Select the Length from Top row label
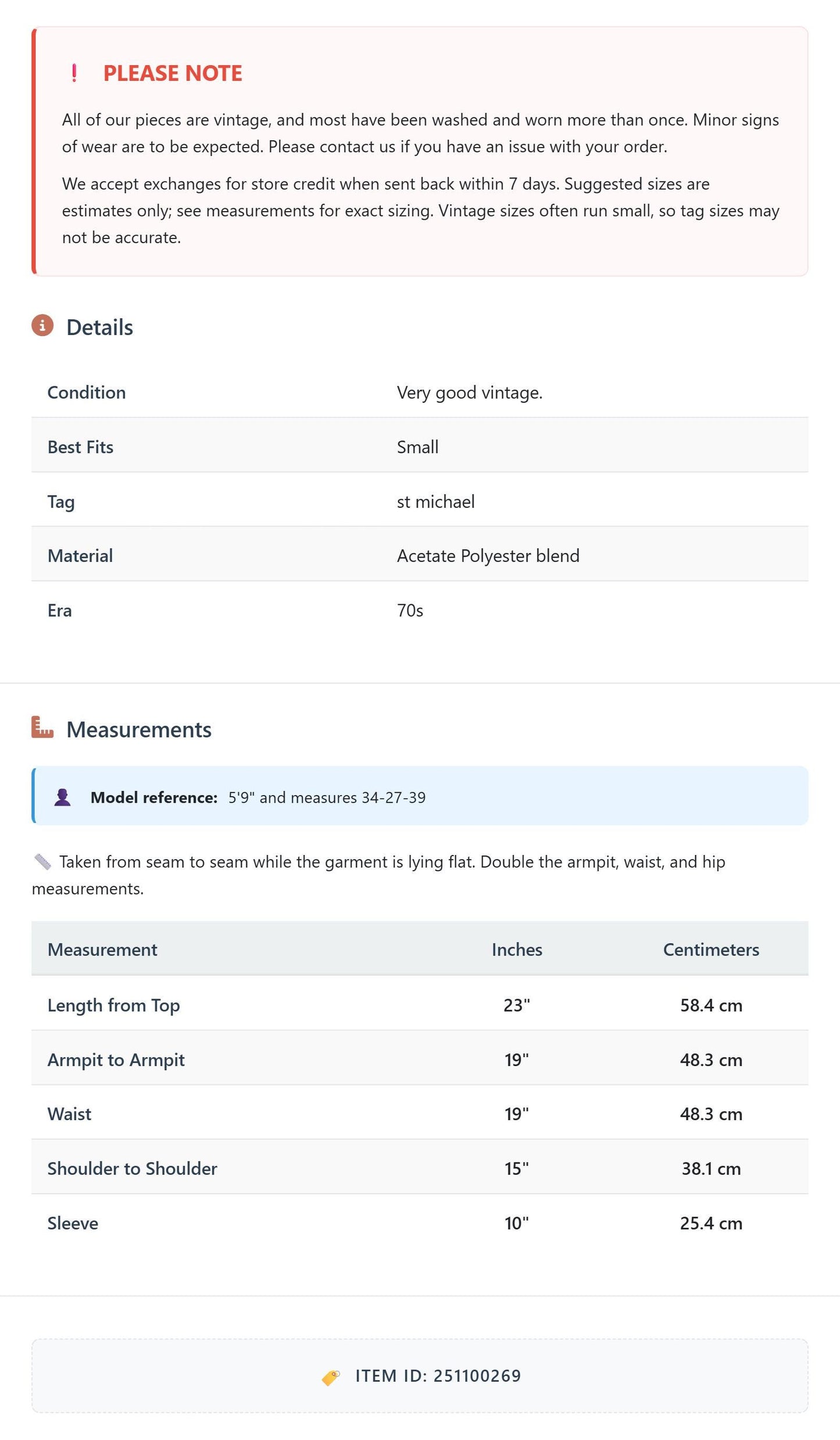Screen dimensions: 840x1440 (x=114, y=1006)
